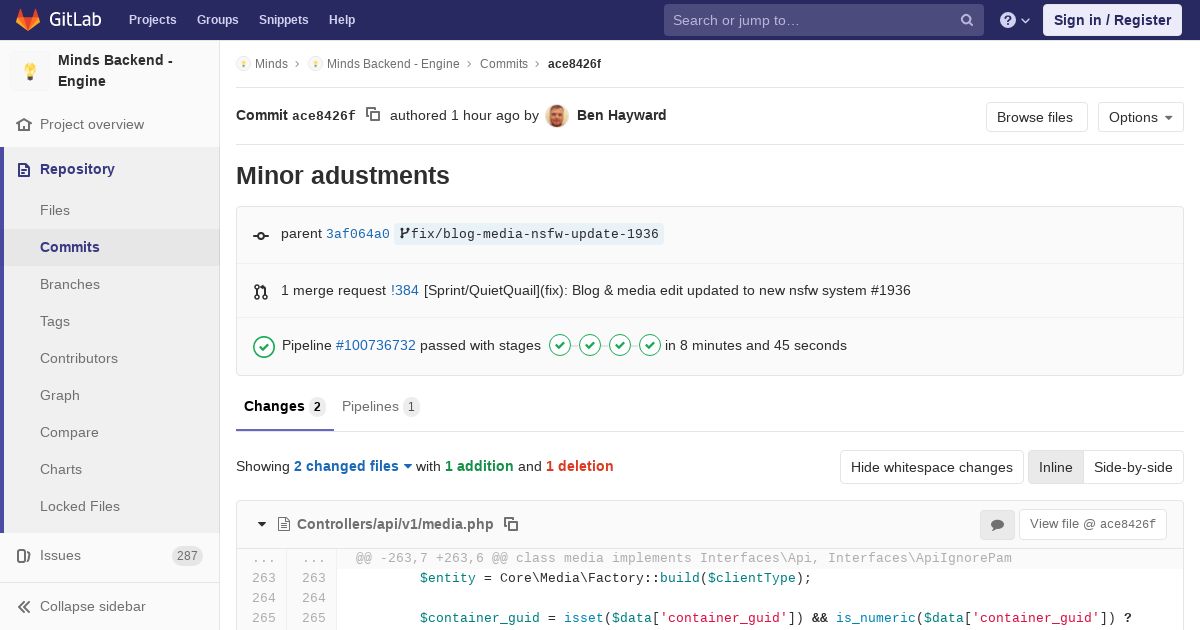Open Charts in the sidebar
The image size is (1200, 630).
pos(61,469)
